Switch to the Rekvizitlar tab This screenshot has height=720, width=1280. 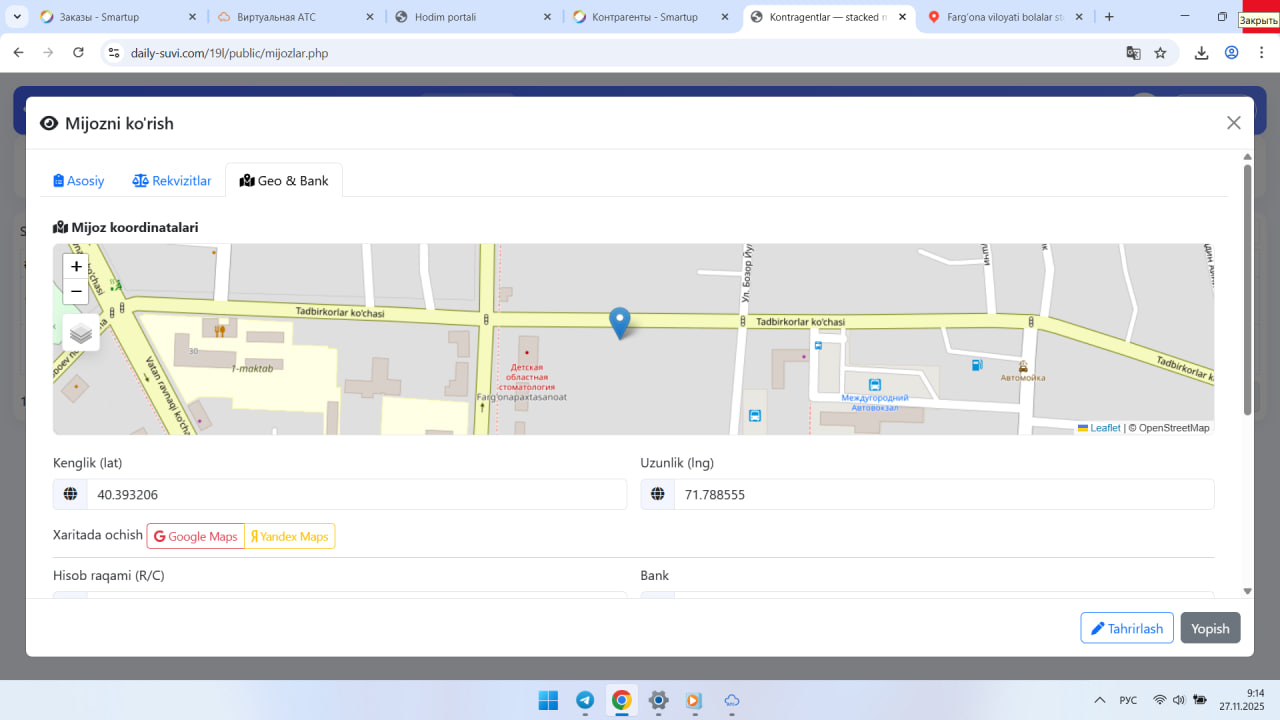[x=172, y=181]
